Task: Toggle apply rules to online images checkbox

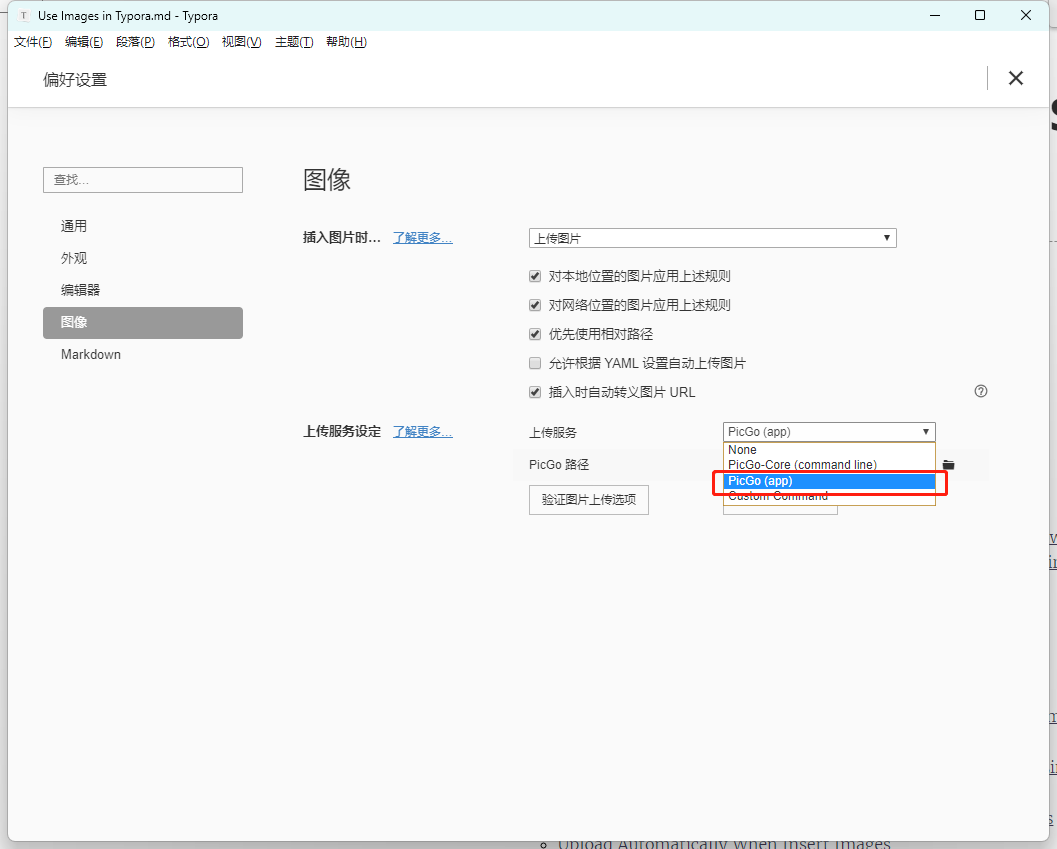Action: click(535, 305)
